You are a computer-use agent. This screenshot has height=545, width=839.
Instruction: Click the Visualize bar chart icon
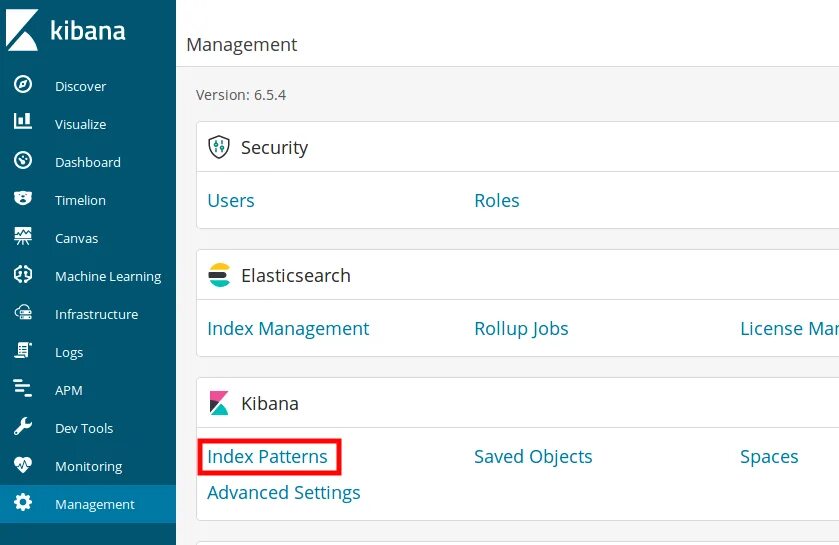[23, 123]
